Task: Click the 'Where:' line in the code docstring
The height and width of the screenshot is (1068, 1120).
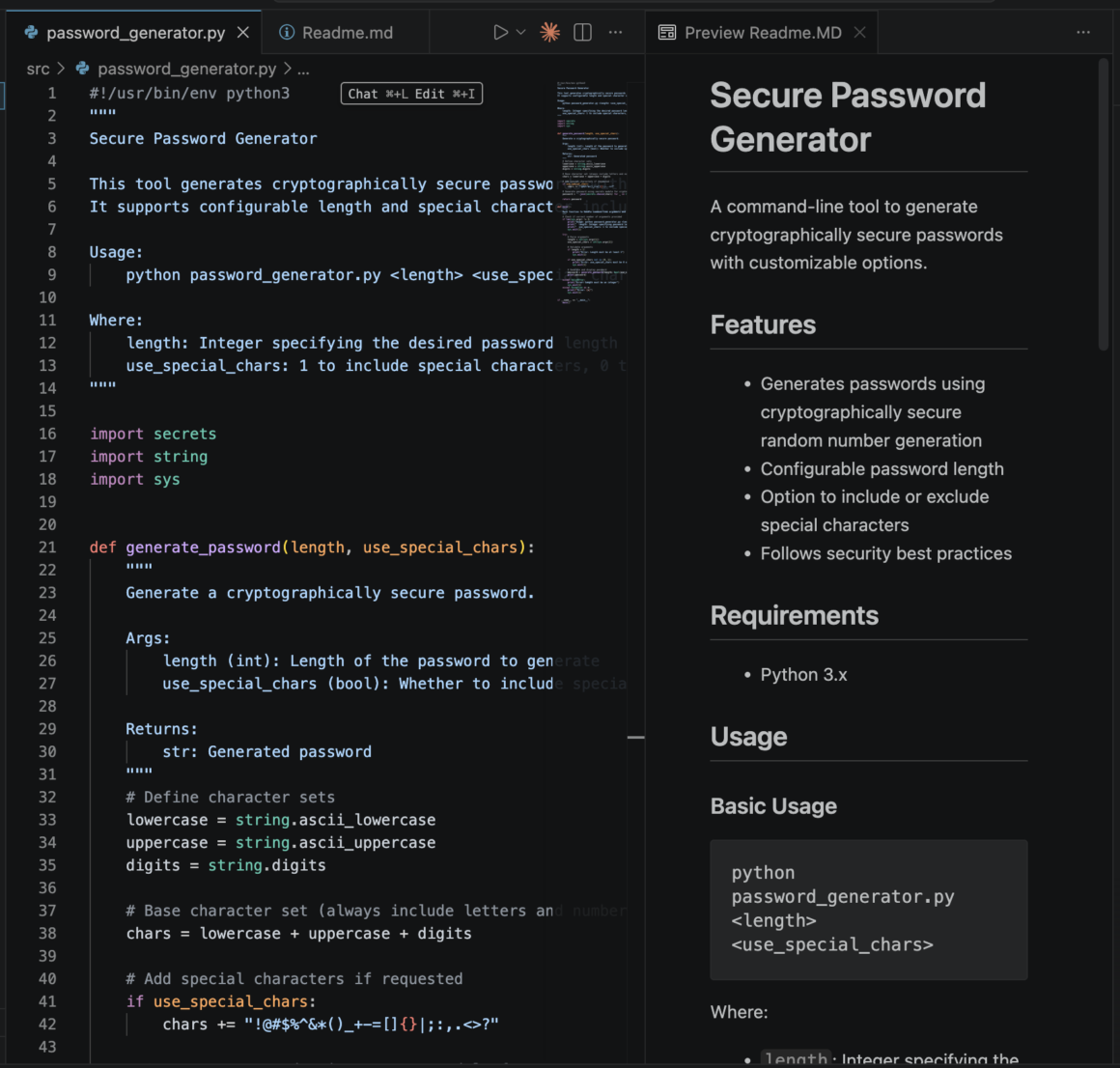Action: point(116,321)
